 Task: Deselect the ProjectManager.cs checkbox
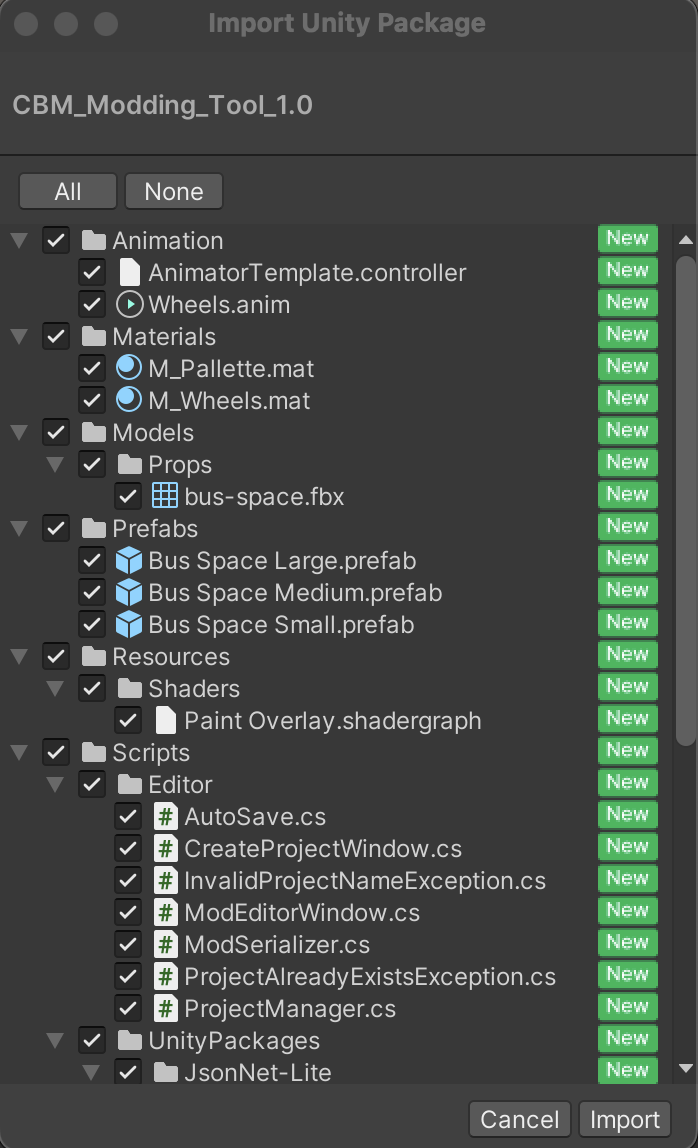pyautogui.click(x=128, y=1008)
